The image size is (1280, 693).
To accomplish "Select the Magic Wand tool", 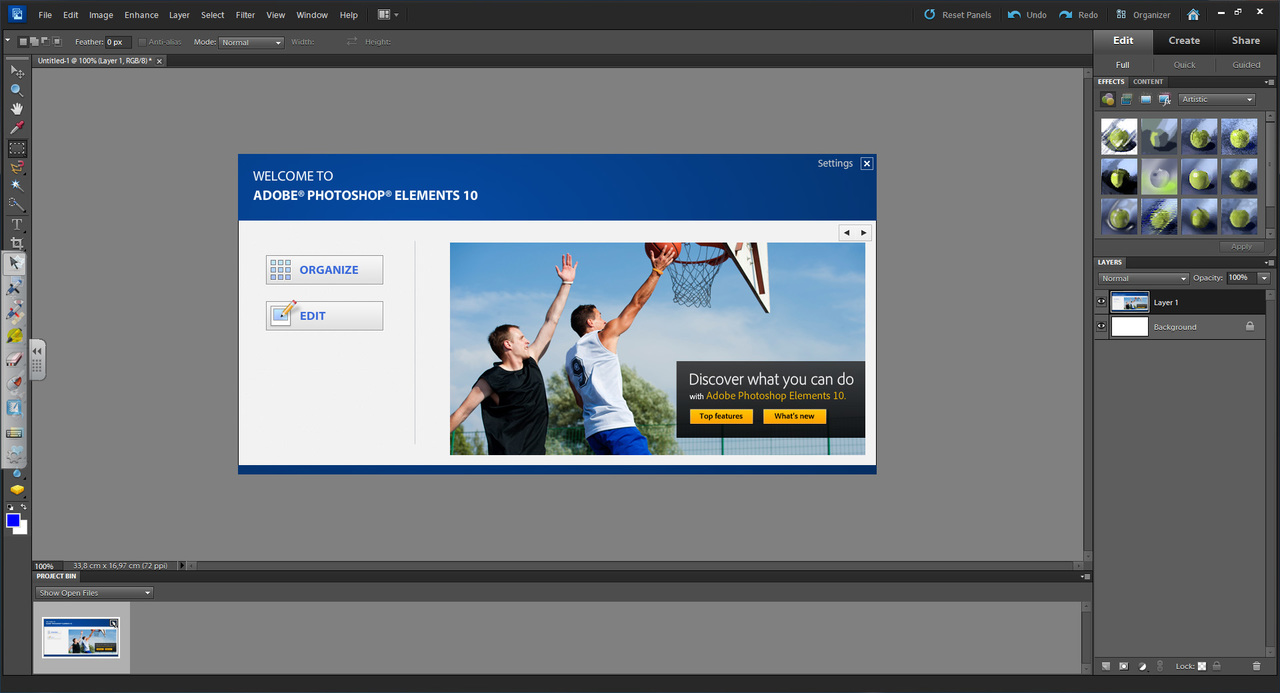I will 17,186.
